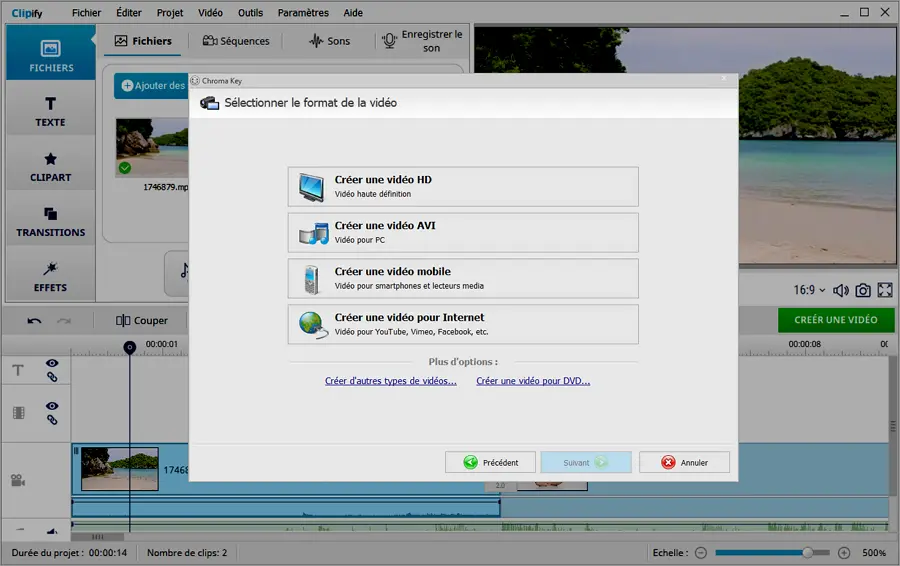Click the timeline playhead marker

click(130, 347)
